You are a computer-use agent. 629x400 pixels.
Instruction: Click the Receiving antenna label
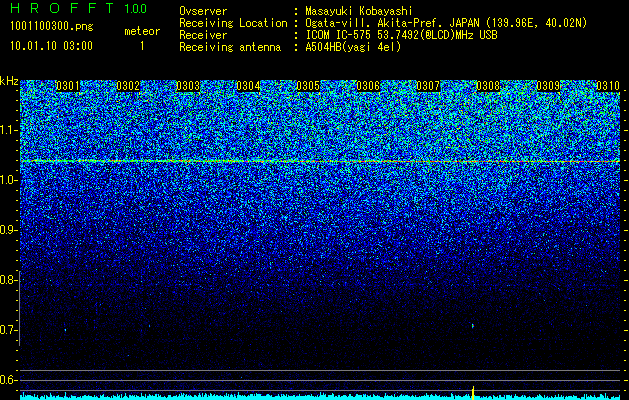click(230, 47)
